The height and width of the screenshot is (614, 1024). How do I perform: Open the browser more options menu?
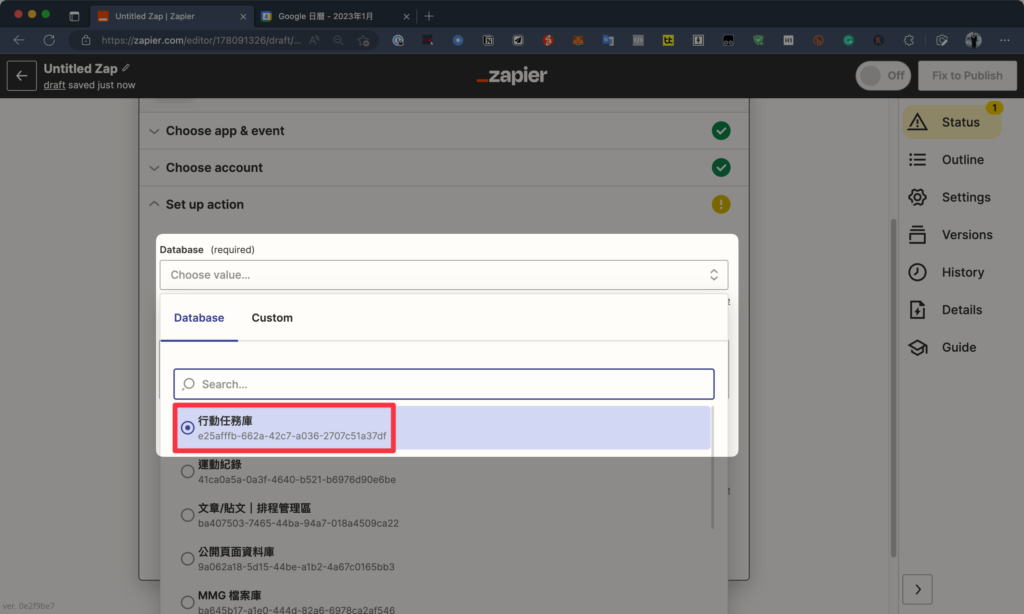point(1004,40)
